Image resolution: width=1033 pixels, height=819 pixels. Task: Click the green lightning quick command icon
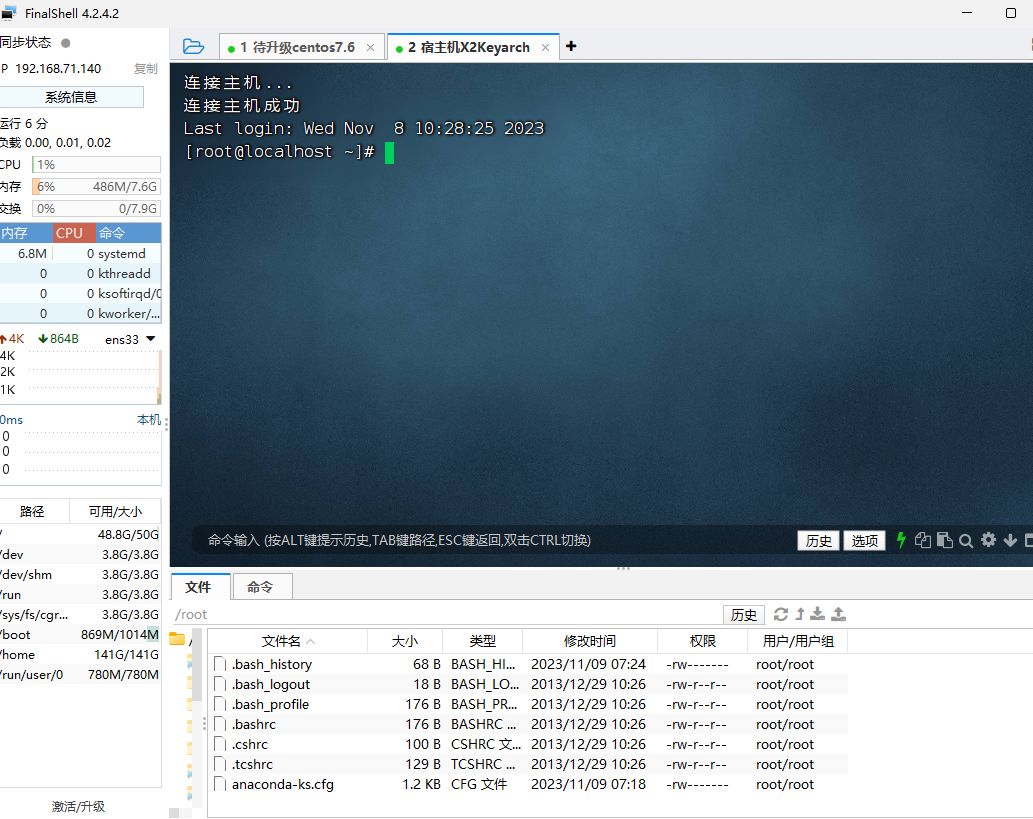click(x=901, y=540)
